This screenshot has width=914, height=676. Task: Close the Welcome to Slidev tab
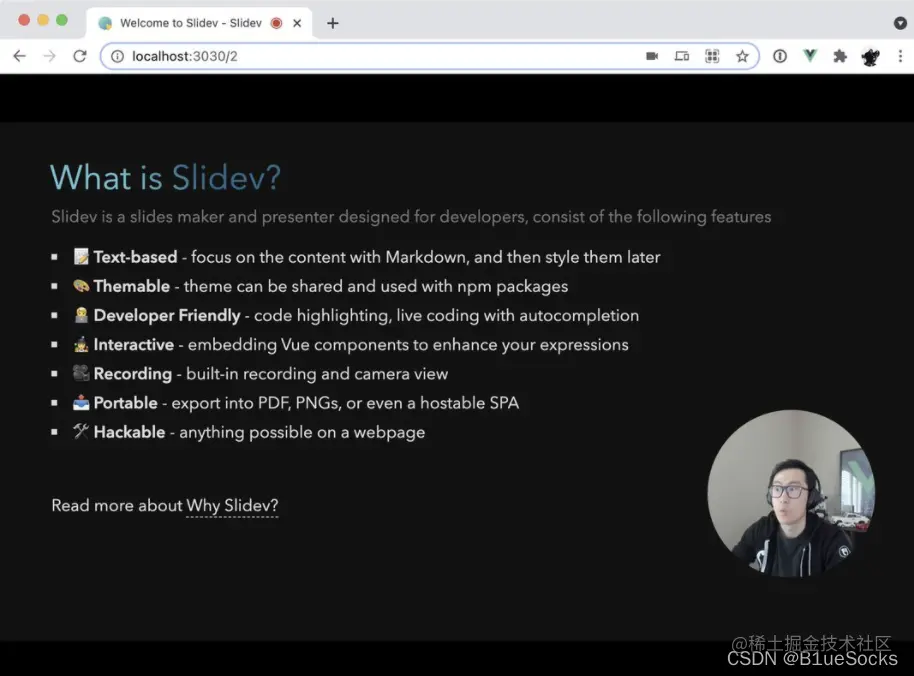(297, 23)
